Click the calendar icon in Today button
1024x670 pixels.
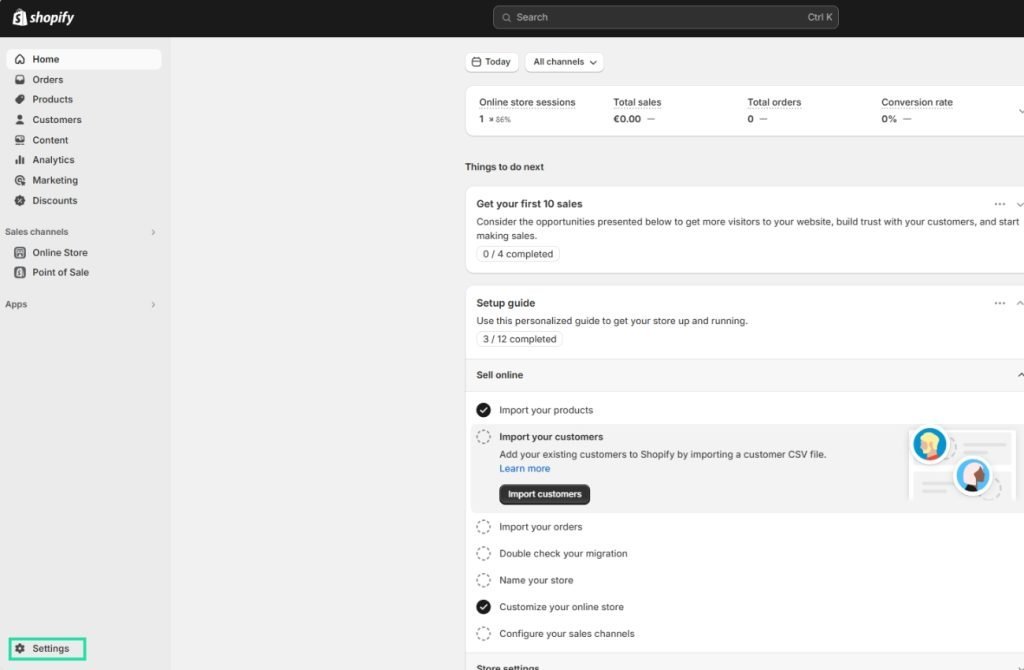[x=476, y=61]
